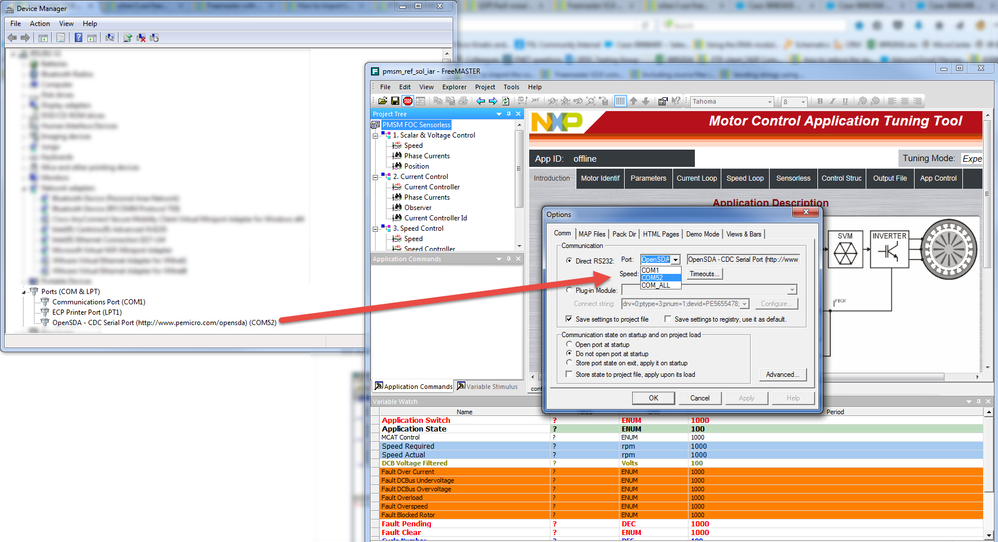Select Do not open port at startup
998x542 pixels.
[x=569, y=353]
